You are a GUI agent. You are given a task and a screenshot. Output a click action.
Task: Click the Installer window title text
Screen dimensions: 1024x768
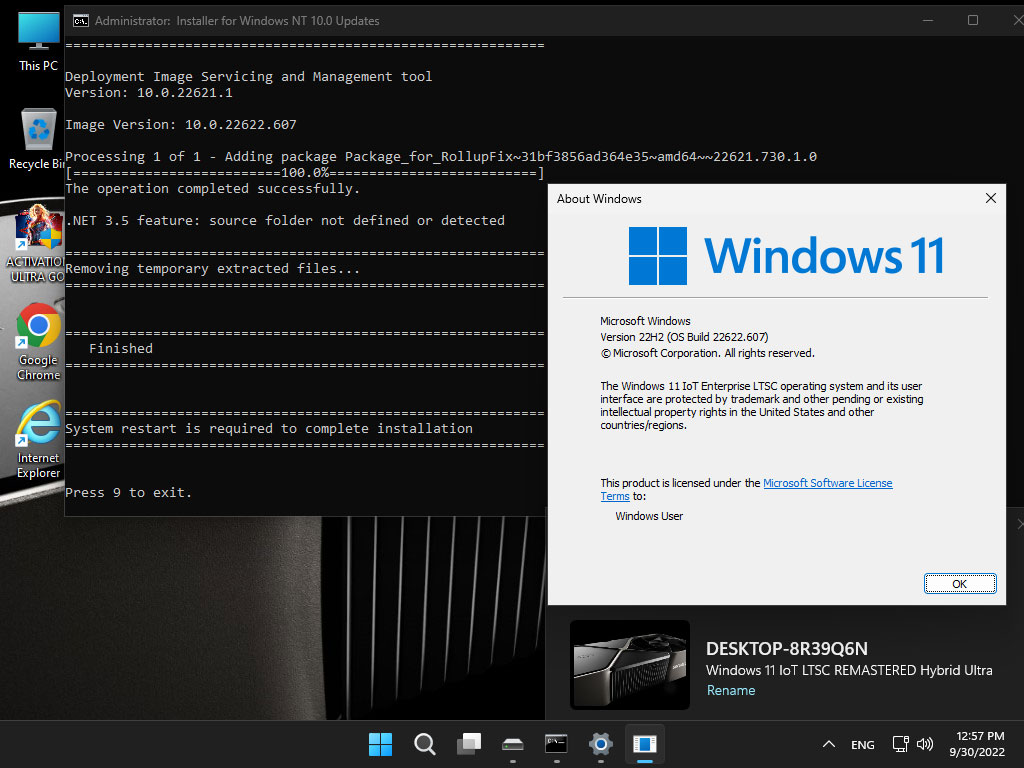pyautogui.click(x=236, y=21)
